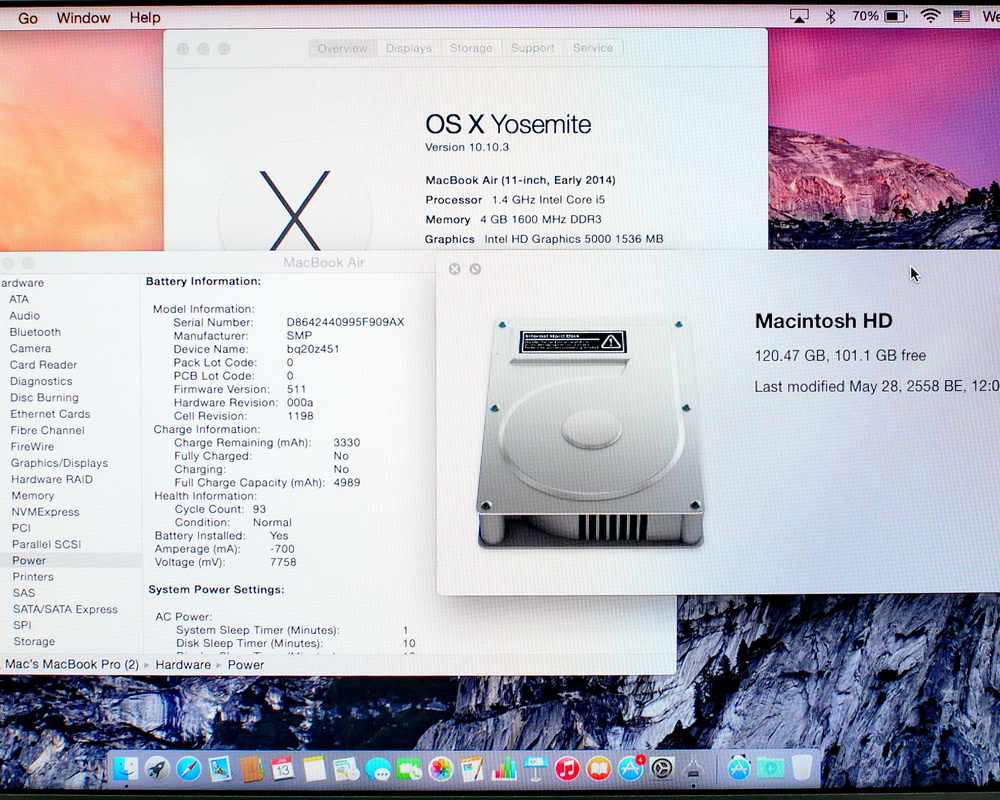Open Contacts book icon in Dock
This screenshot has height=800, width=1000.
252,769
